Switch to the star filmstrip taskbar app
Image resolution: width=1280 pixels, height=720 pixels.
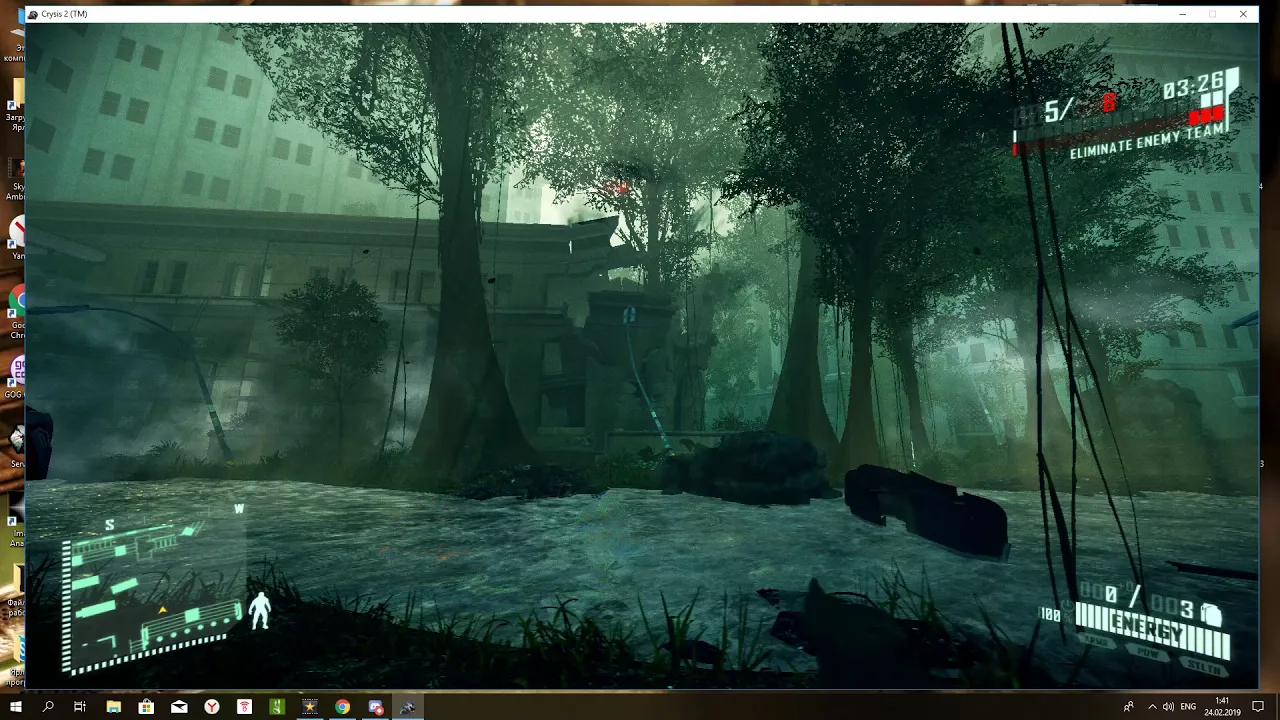point(310,707)
